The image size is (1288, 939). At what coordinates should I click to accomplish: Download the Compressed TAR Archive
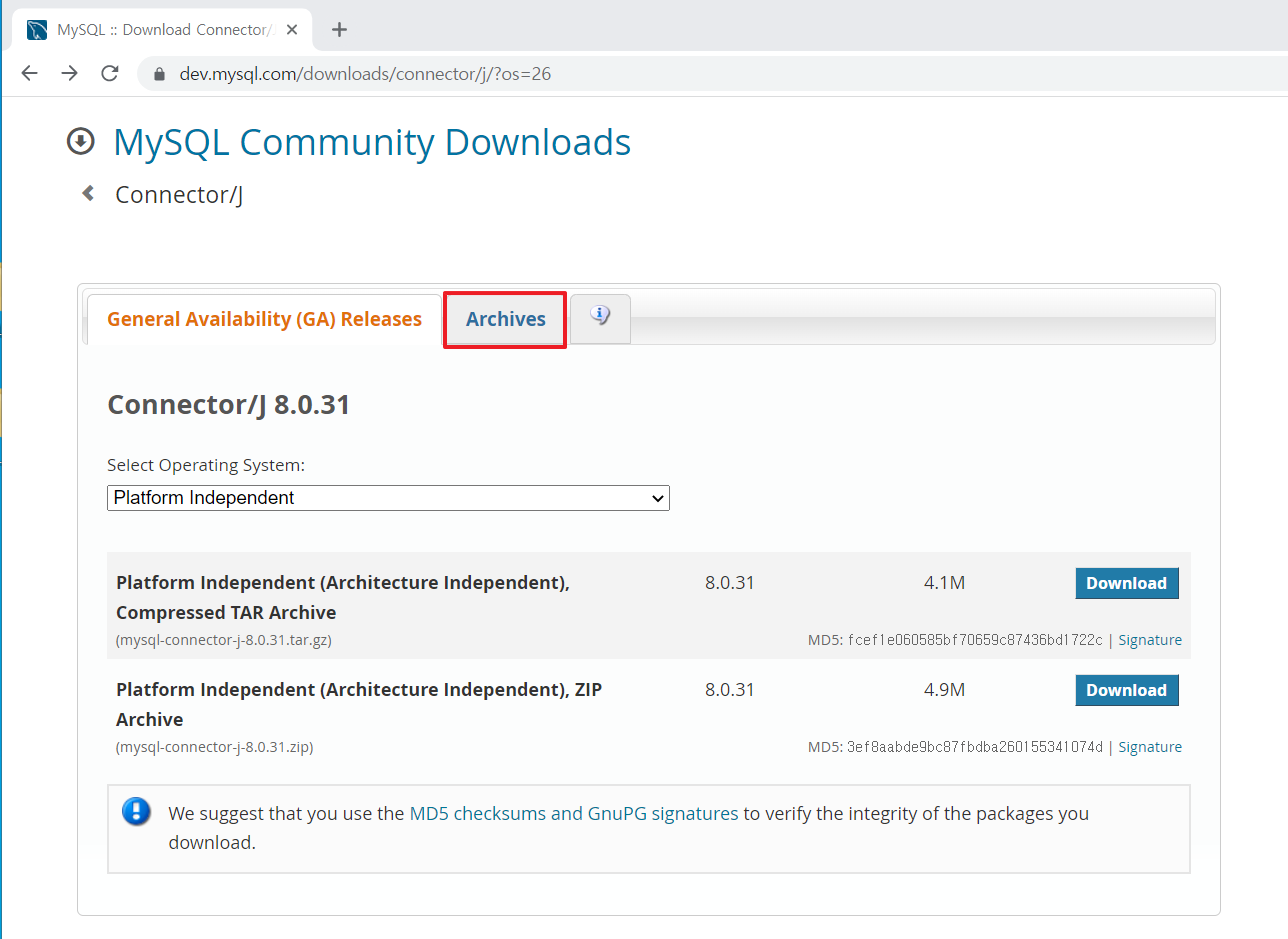click(1127, 583)
